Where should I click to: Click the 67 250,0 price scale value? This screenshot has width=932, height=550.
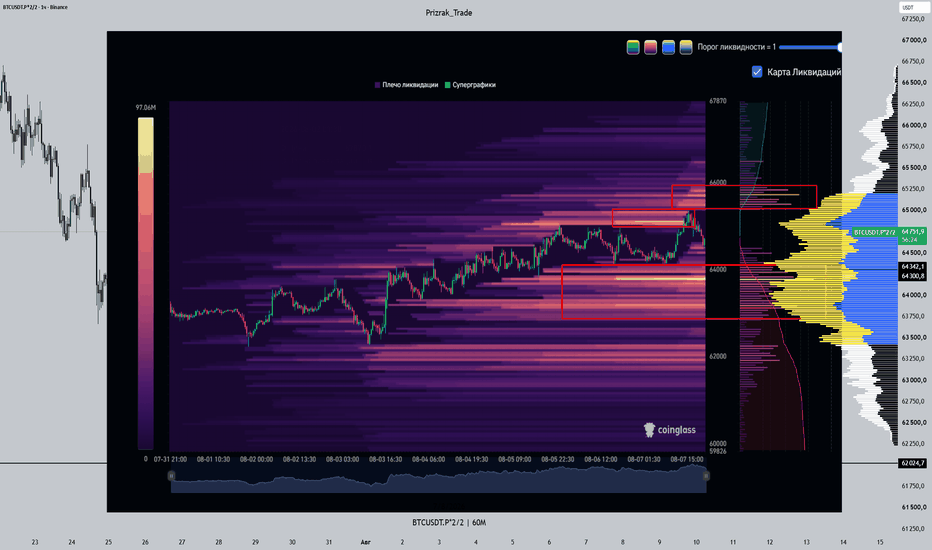pos(914,19)
